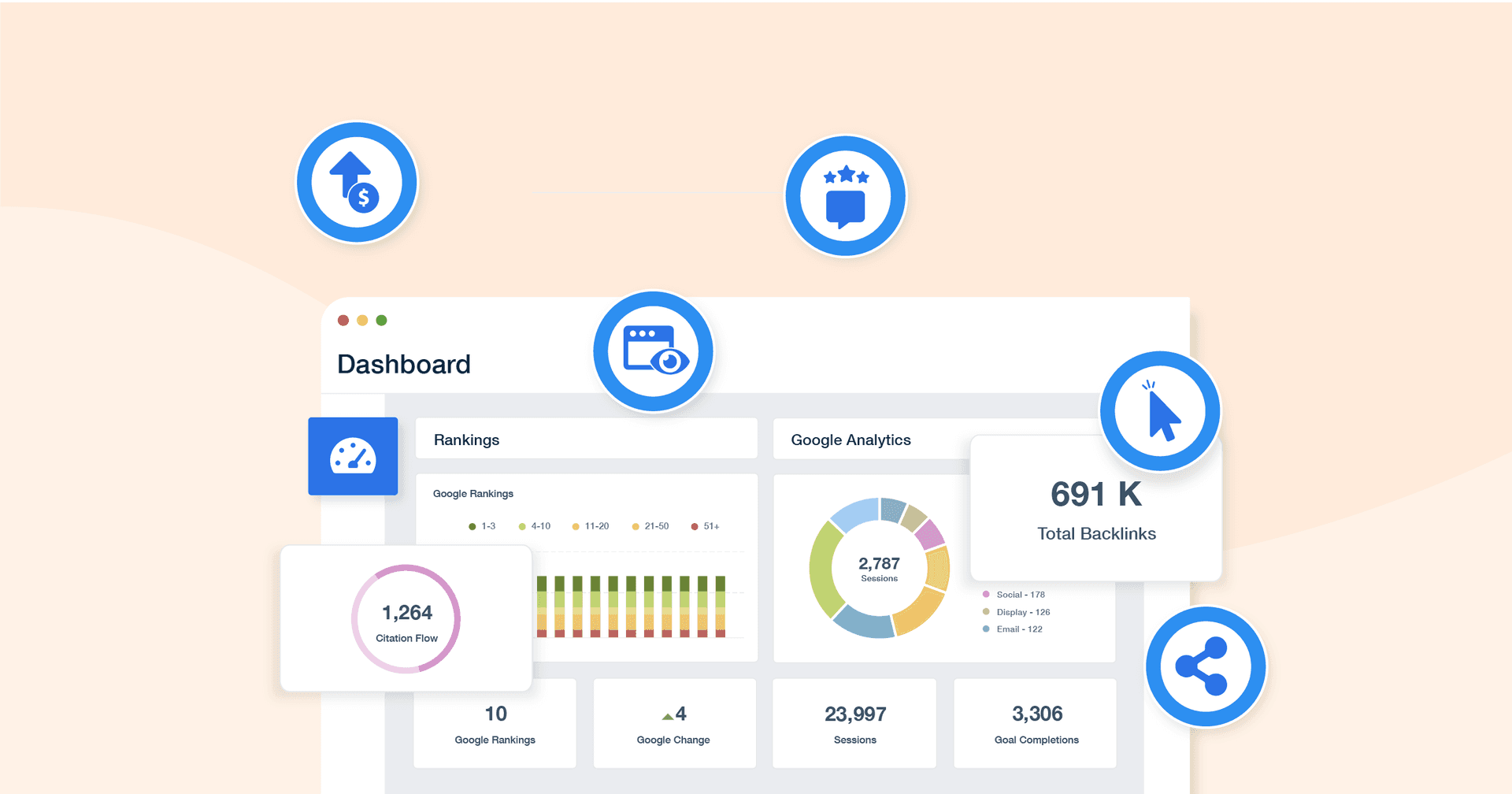Click the browser window eye preview icon
Viewport: 1512px width, 794px height.
click(x=653, y=351)
